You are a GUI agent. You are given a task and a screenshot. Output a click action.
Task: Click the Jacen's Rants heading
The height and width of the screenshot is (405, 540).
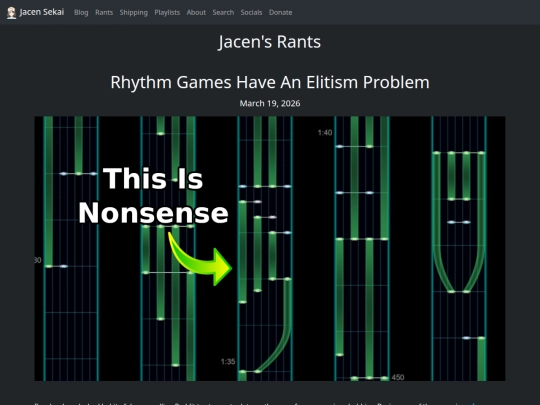pyautogui.click(x=270, y=42)
